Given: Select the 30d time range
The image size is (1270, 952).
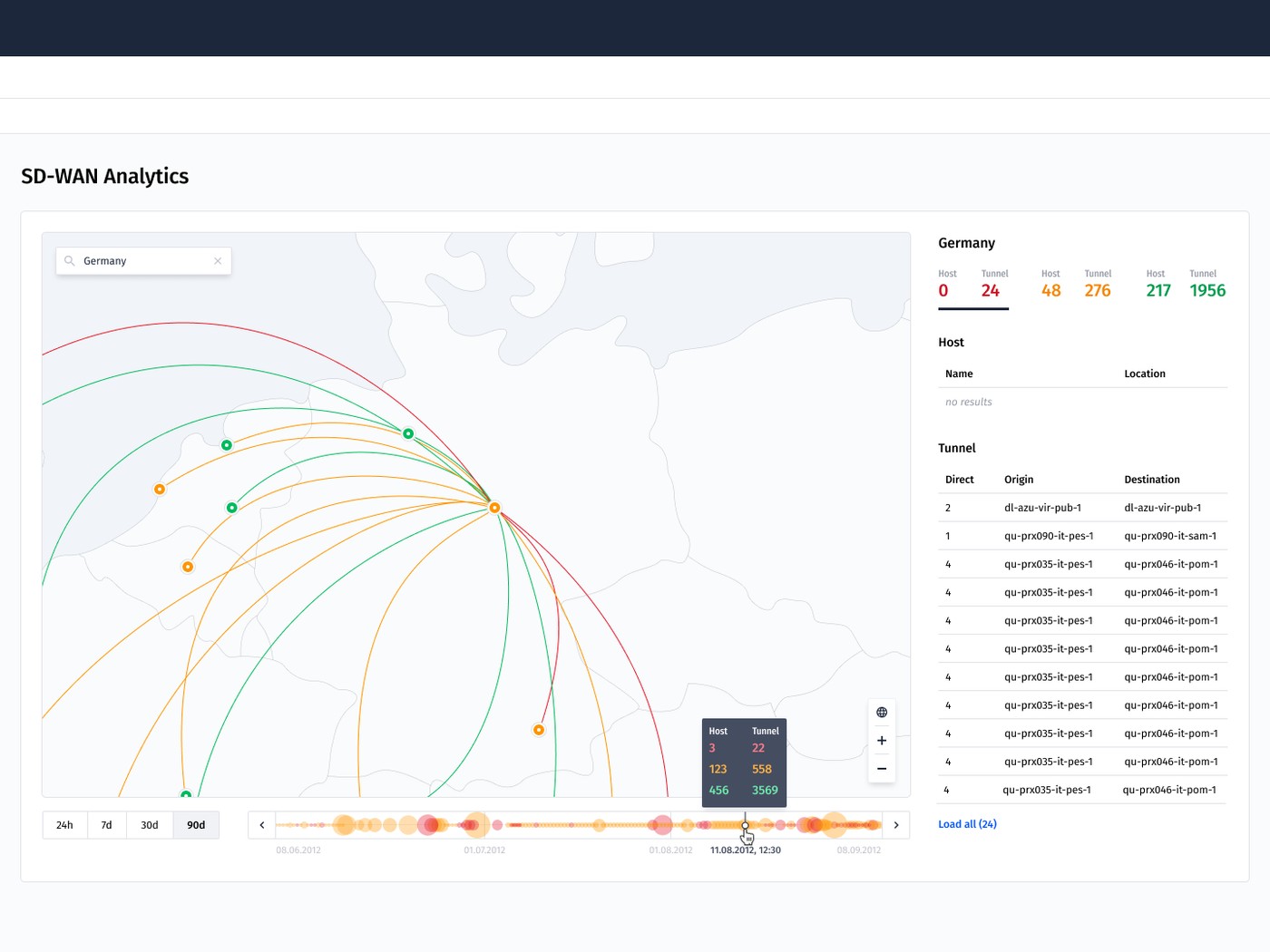Looking at the screenshot, I should [150, 825].
